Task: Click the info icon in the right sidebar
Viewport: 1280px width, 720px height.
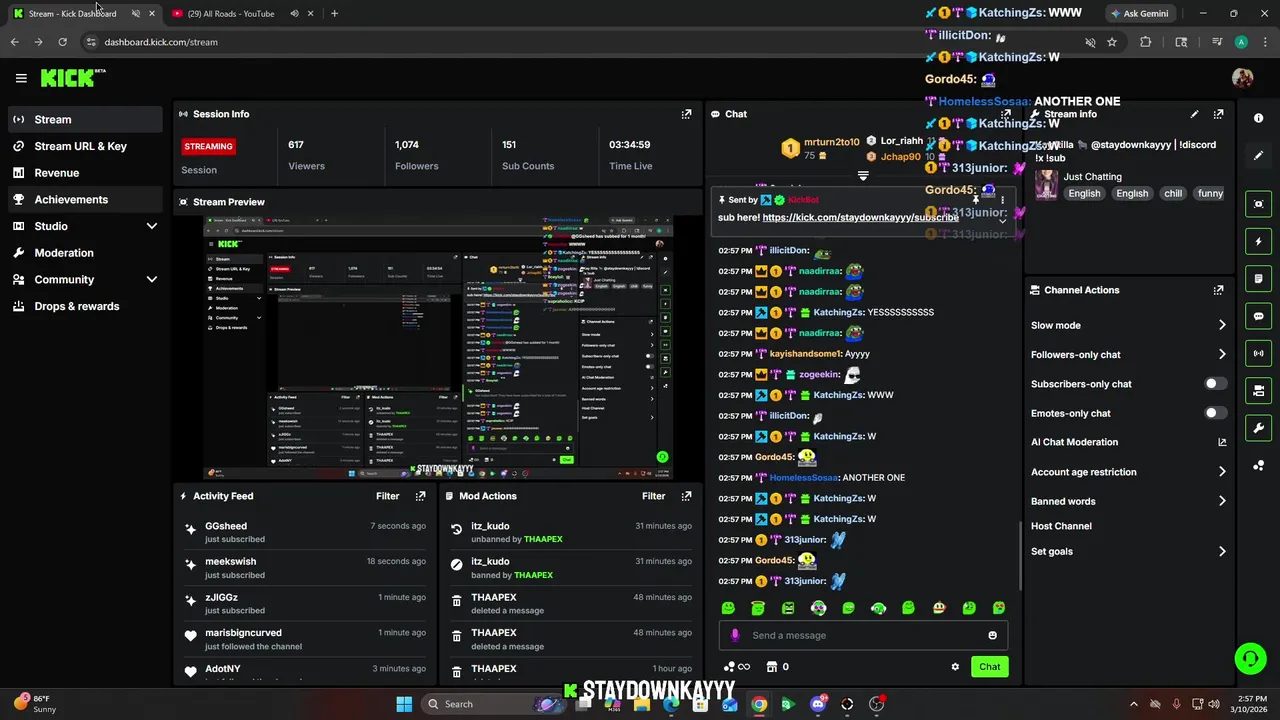Action: [1258, 118]
